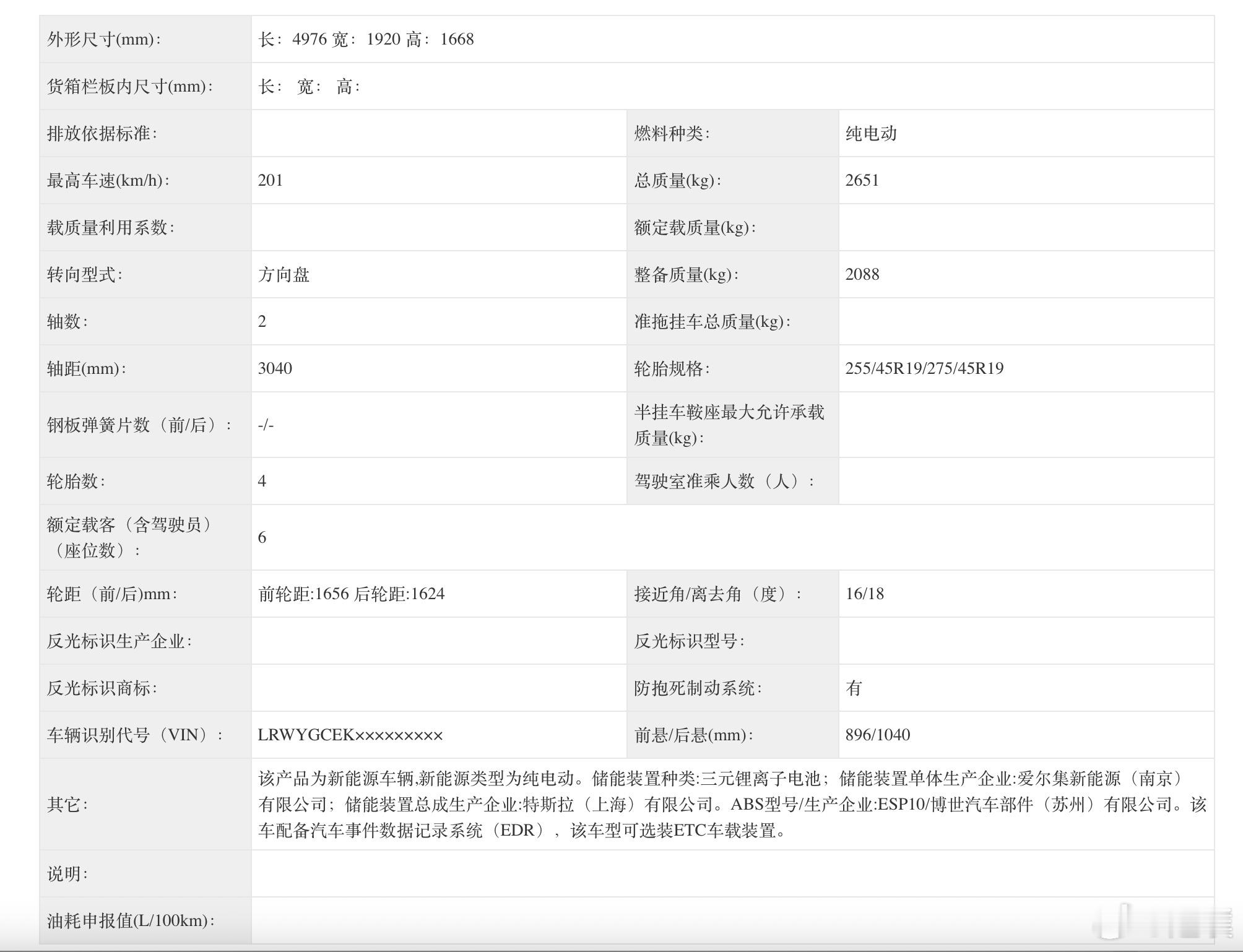1243x952 pixels.
Task: Select the leaf spring value -/-
Action: click(266, 425)
